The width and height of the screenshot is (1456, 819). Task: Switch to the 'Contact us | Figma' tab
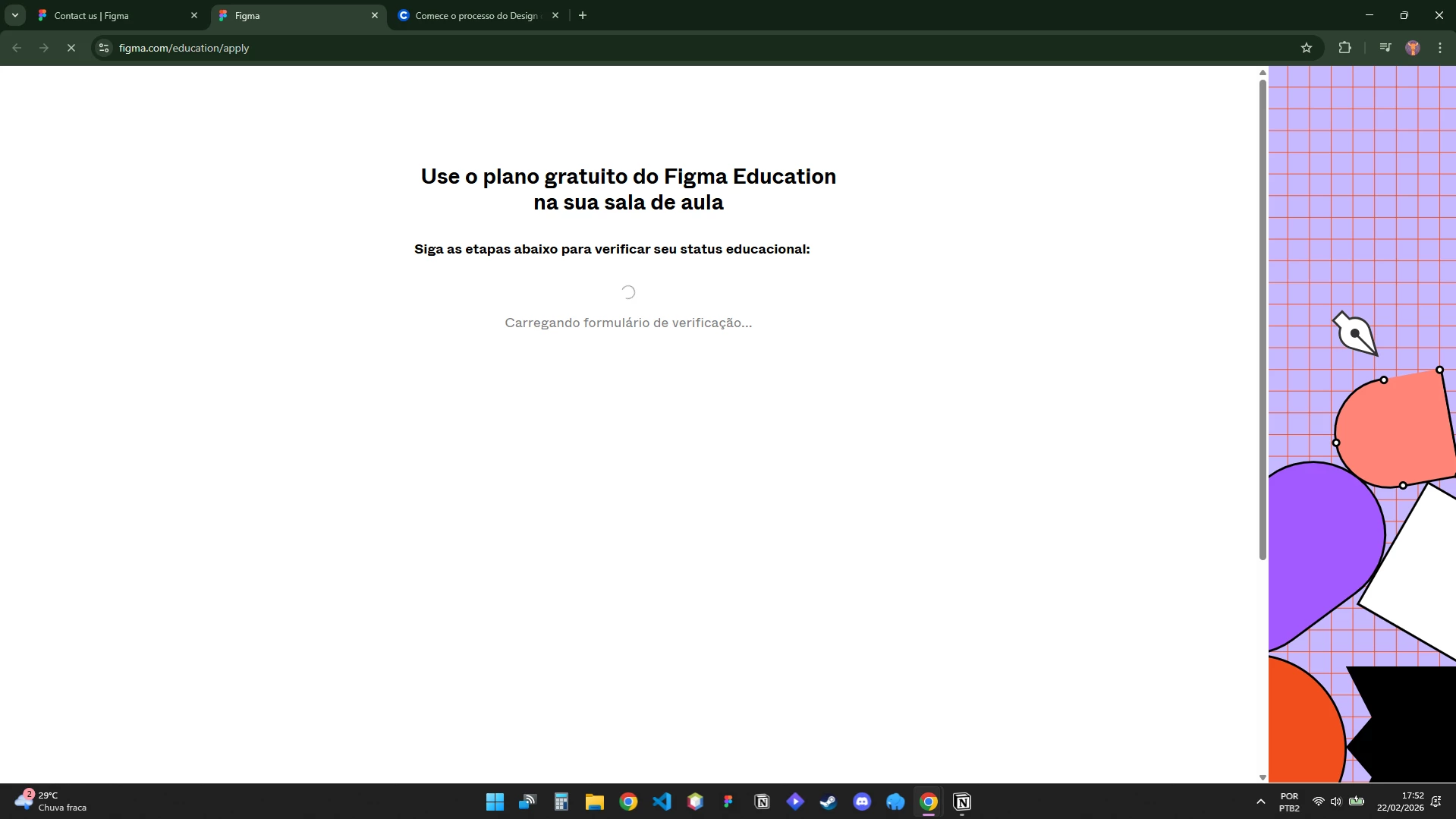coord(118,15)
